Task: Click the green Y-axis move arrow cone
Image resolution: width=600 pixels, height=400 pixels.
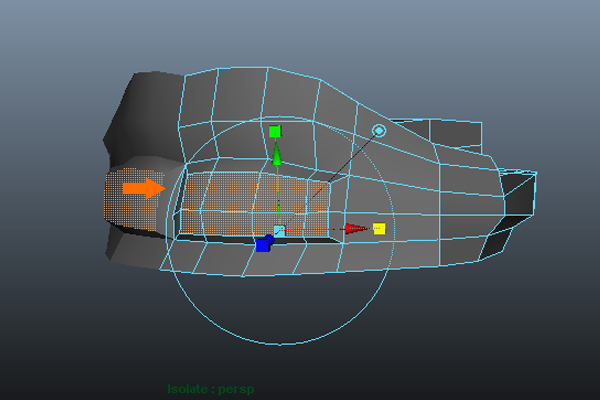Action: 277,155
